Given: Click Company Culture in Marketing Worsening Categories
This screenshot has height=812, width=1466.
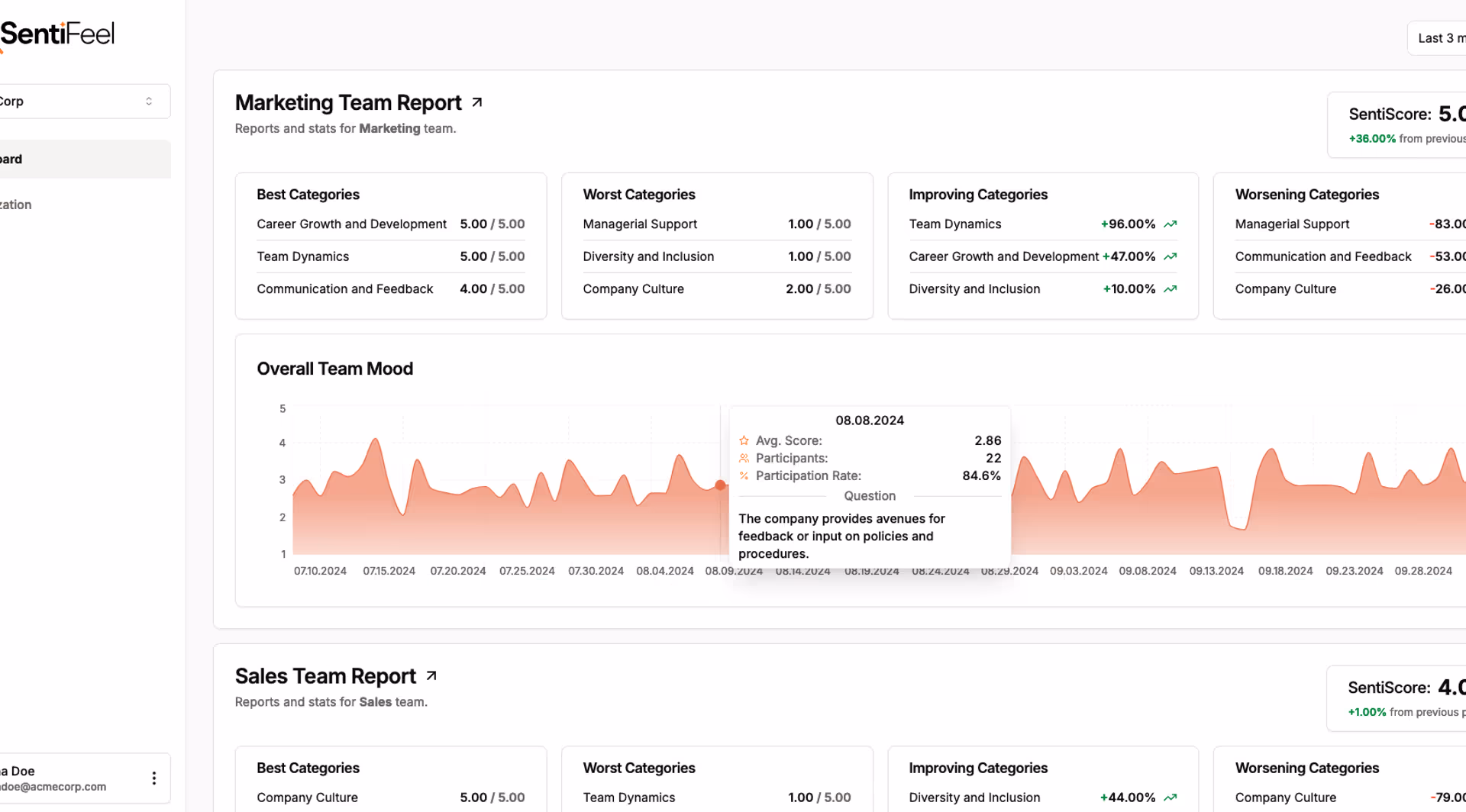Looking at the screenshot, I should pyautogui.click(x=1286, y=289).
